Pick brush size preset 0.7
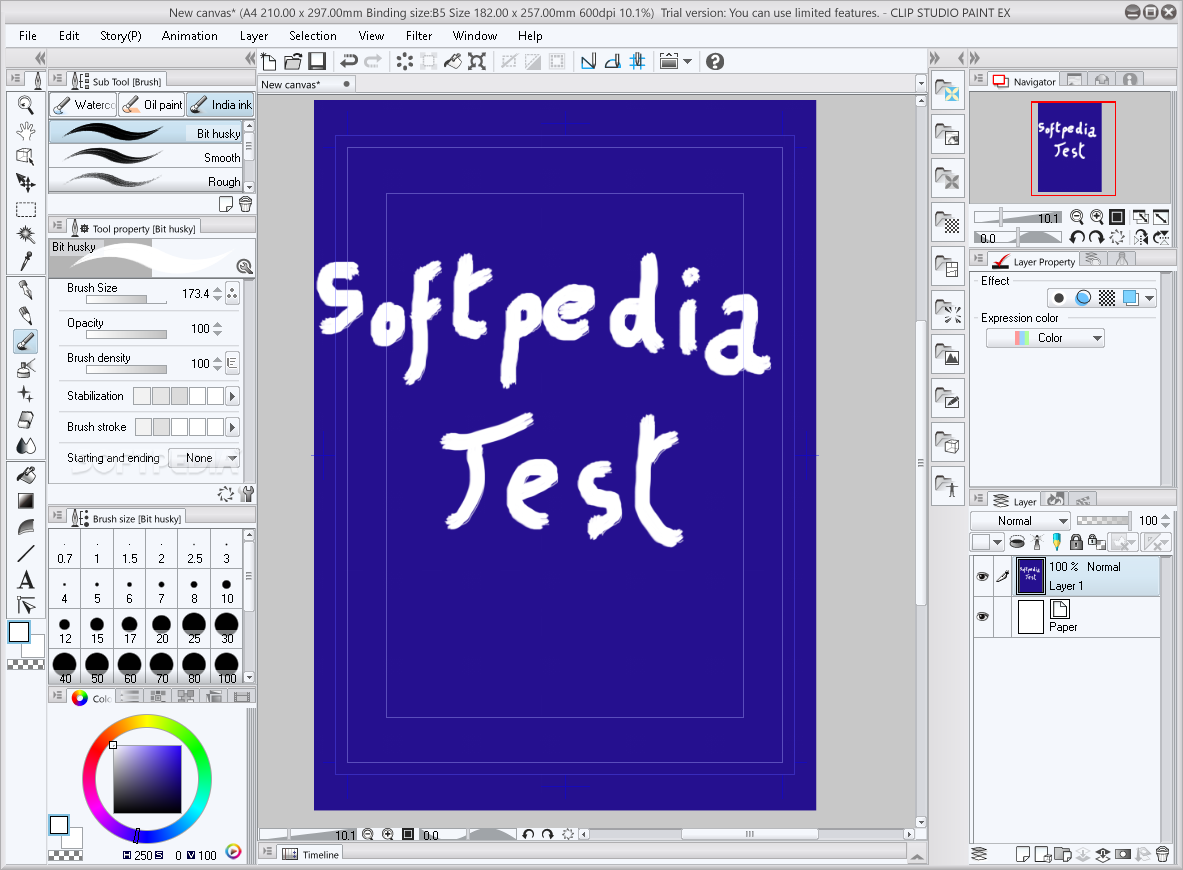Image resolution: width=1183 pixels, height=870 pixels. pyautogui.click(x=65, y=548)
